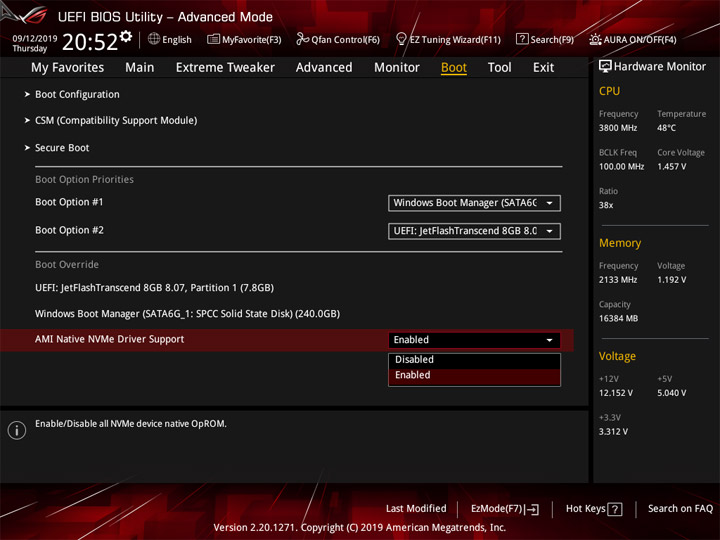Click the 09/12/2019 date
Viewport: 720px width, 540px height.
pos(34,39)
